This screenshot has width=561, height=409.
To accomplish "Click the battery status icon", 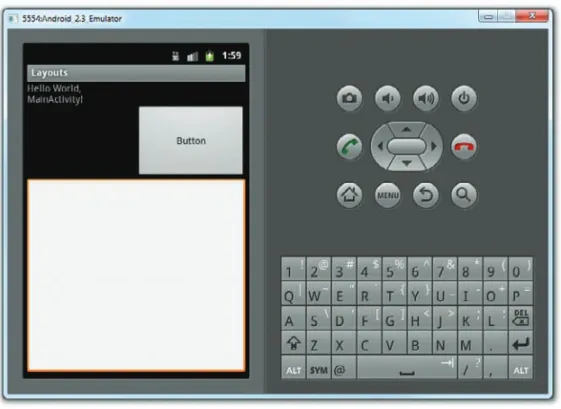I will (x=210, y=56).
